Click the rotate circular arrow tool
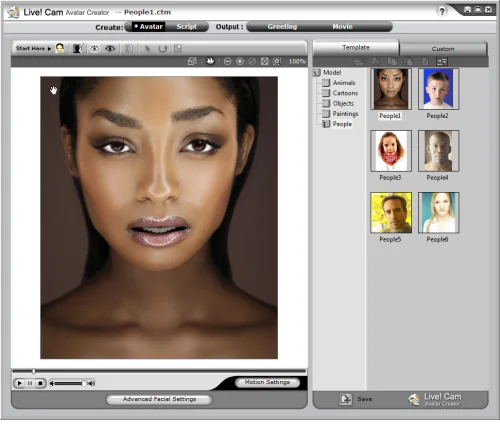 [163, 49]
